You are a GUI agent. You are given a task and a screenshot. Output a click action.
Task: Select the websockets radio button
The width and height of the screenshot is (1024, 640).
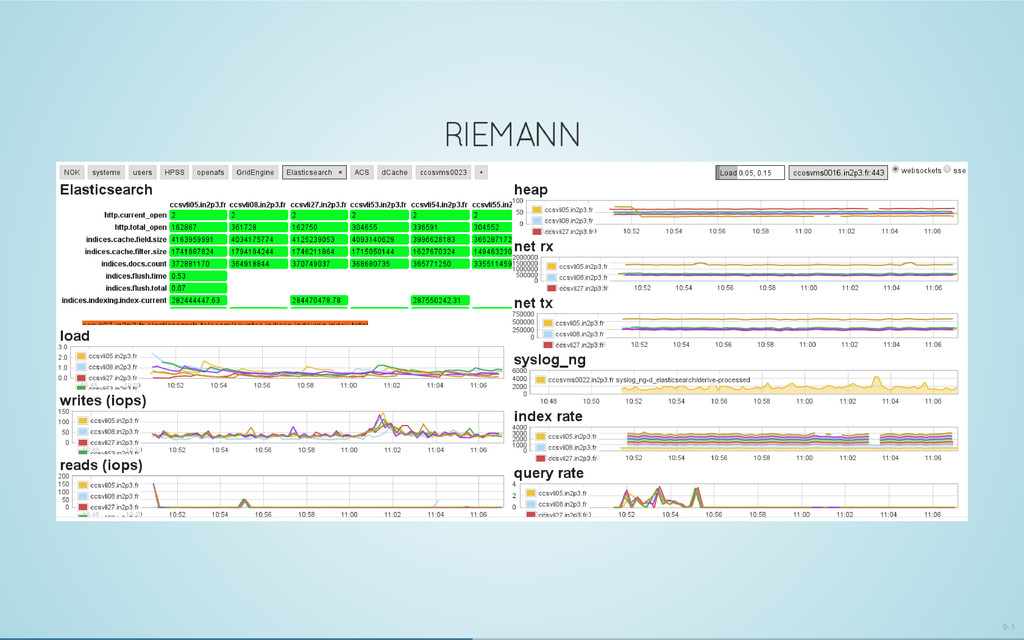[895, 169]
